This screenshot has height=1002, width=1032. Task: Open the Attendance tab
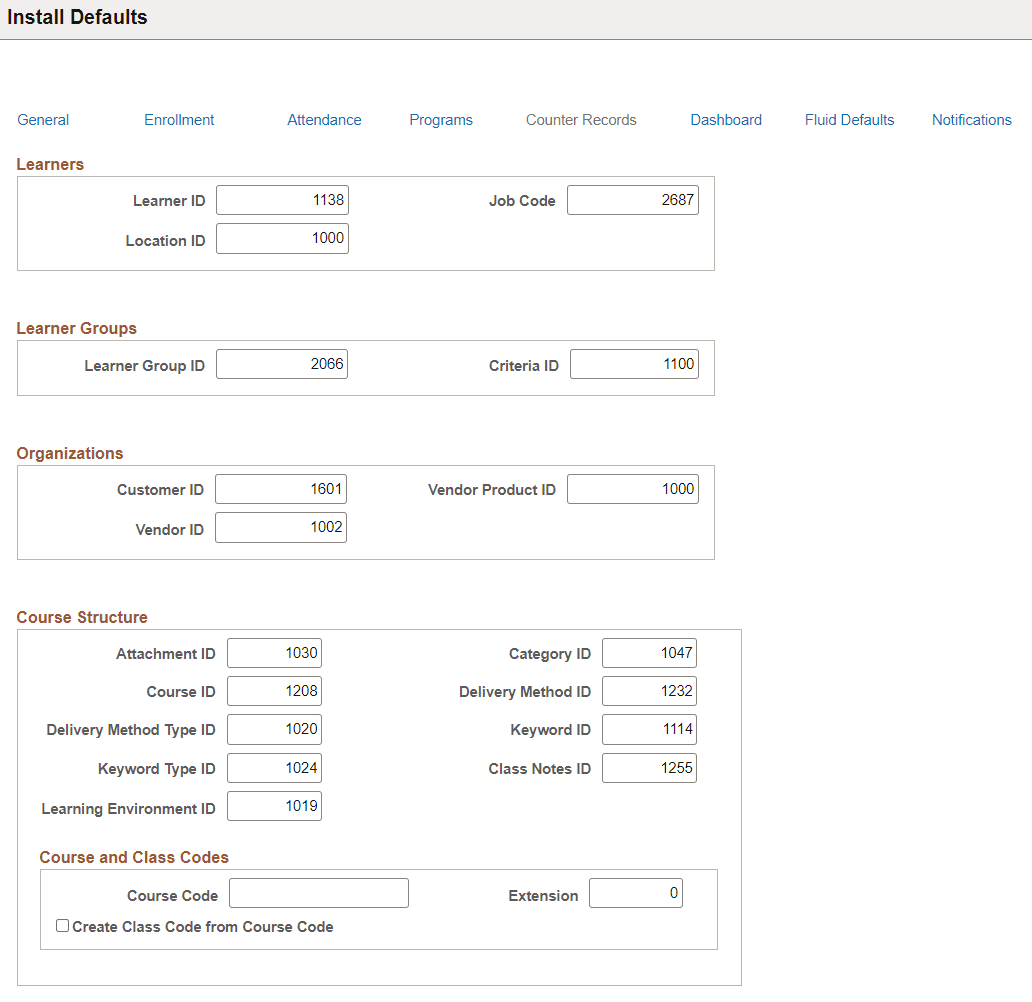324,119
